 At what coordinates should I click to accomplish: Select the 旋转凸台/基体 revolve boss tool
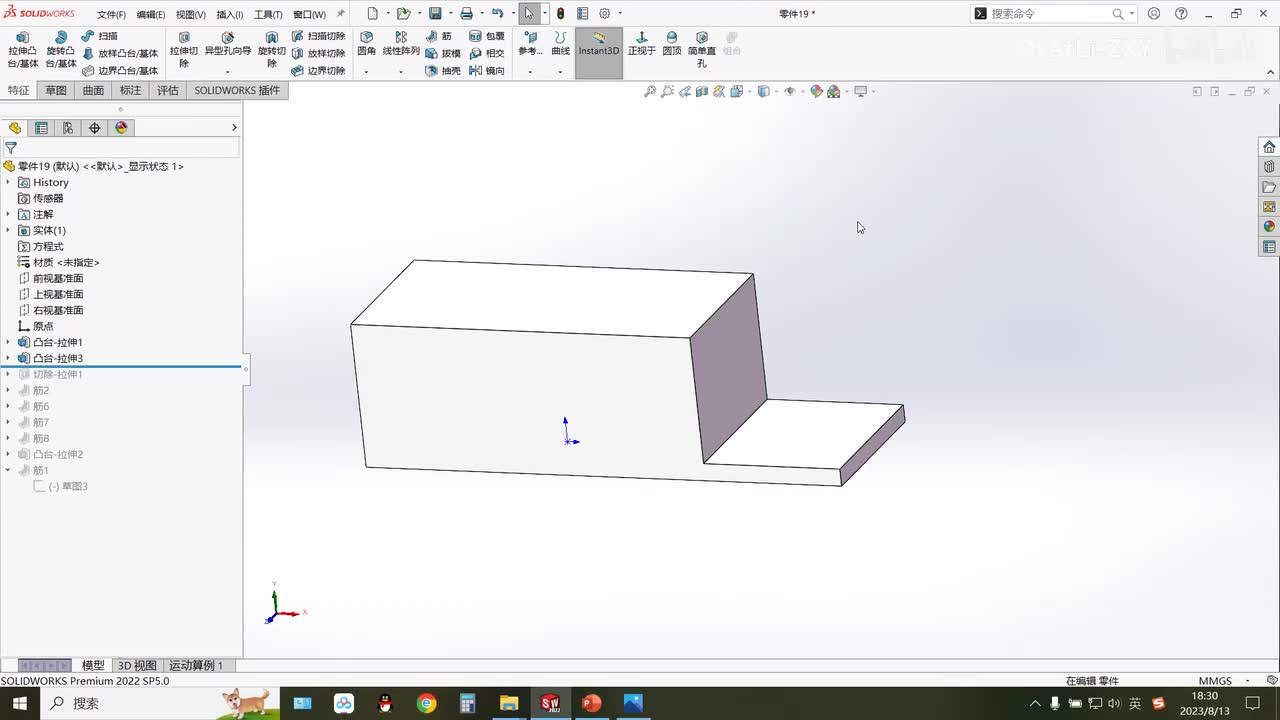pos(60,50)
